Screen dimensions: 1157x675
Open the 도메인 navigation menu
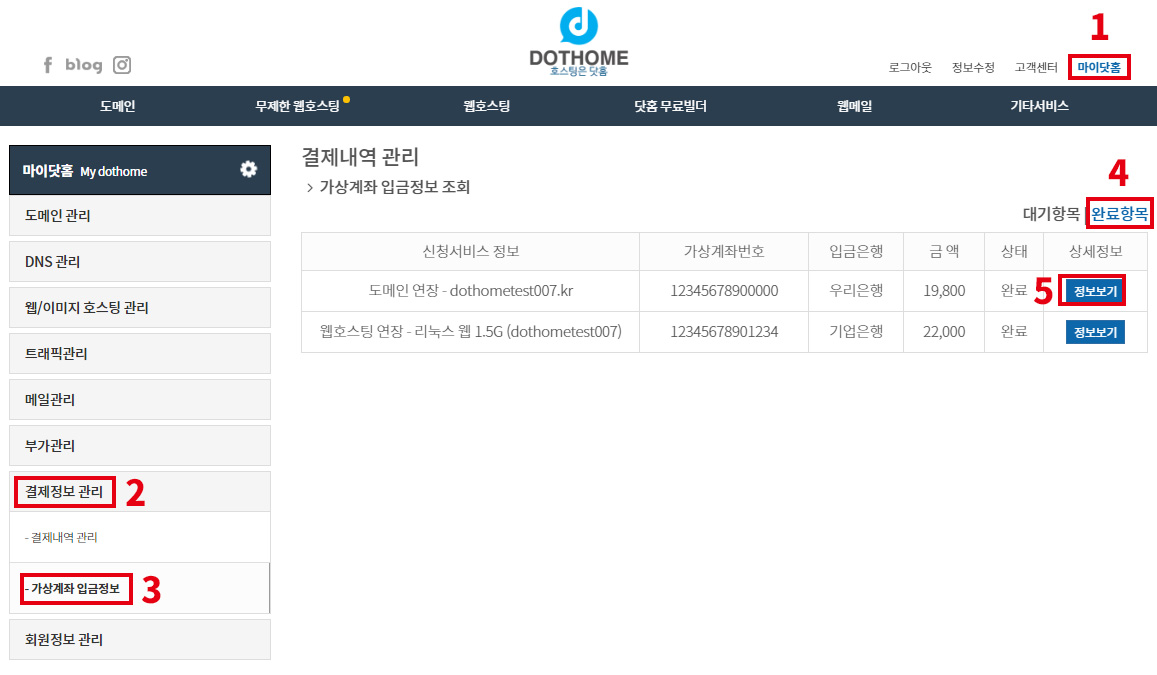pos(118,106)
